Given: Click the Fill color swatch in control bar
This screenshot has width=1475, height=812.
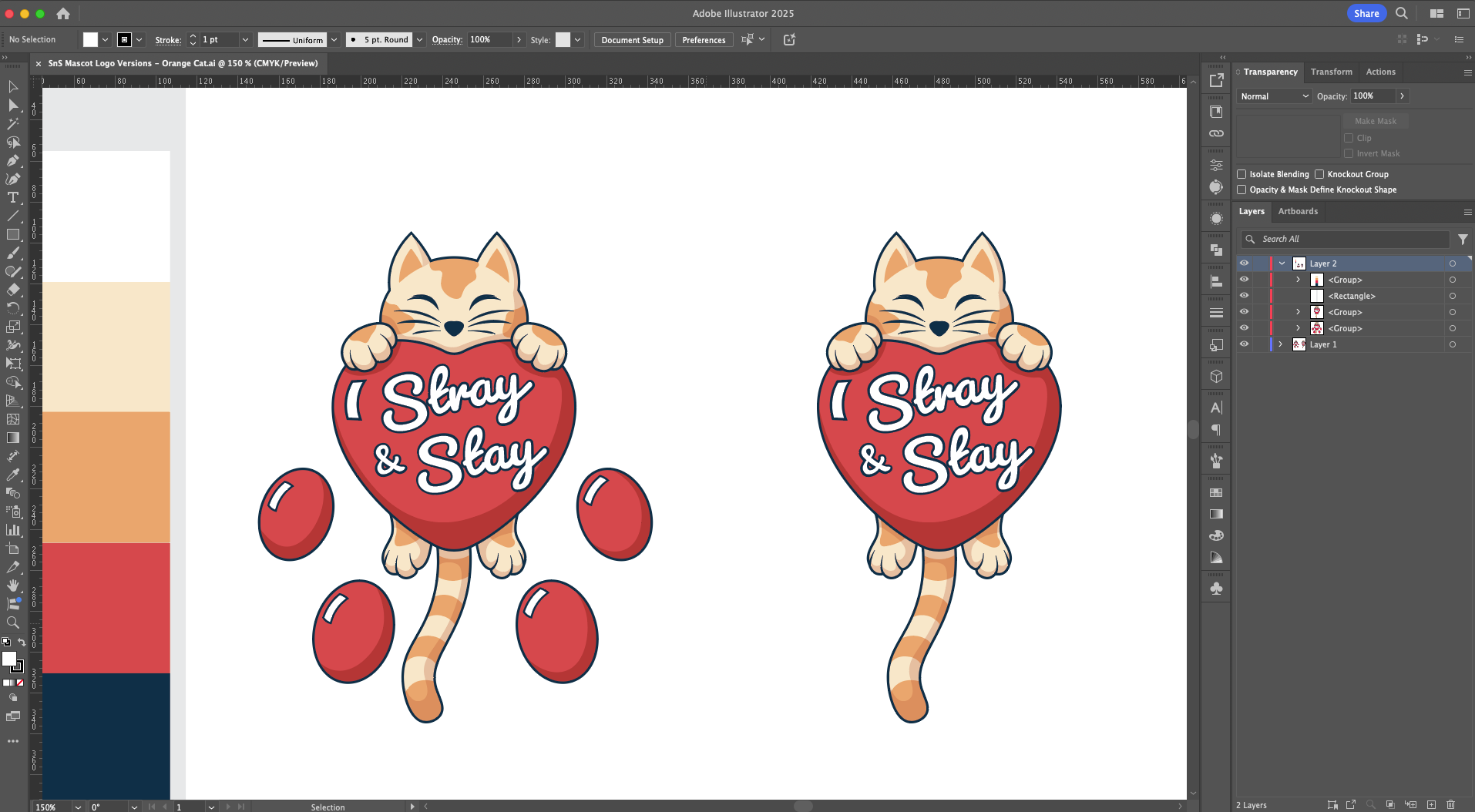Looking at the screenshot, I should click(x=91, y=40).
